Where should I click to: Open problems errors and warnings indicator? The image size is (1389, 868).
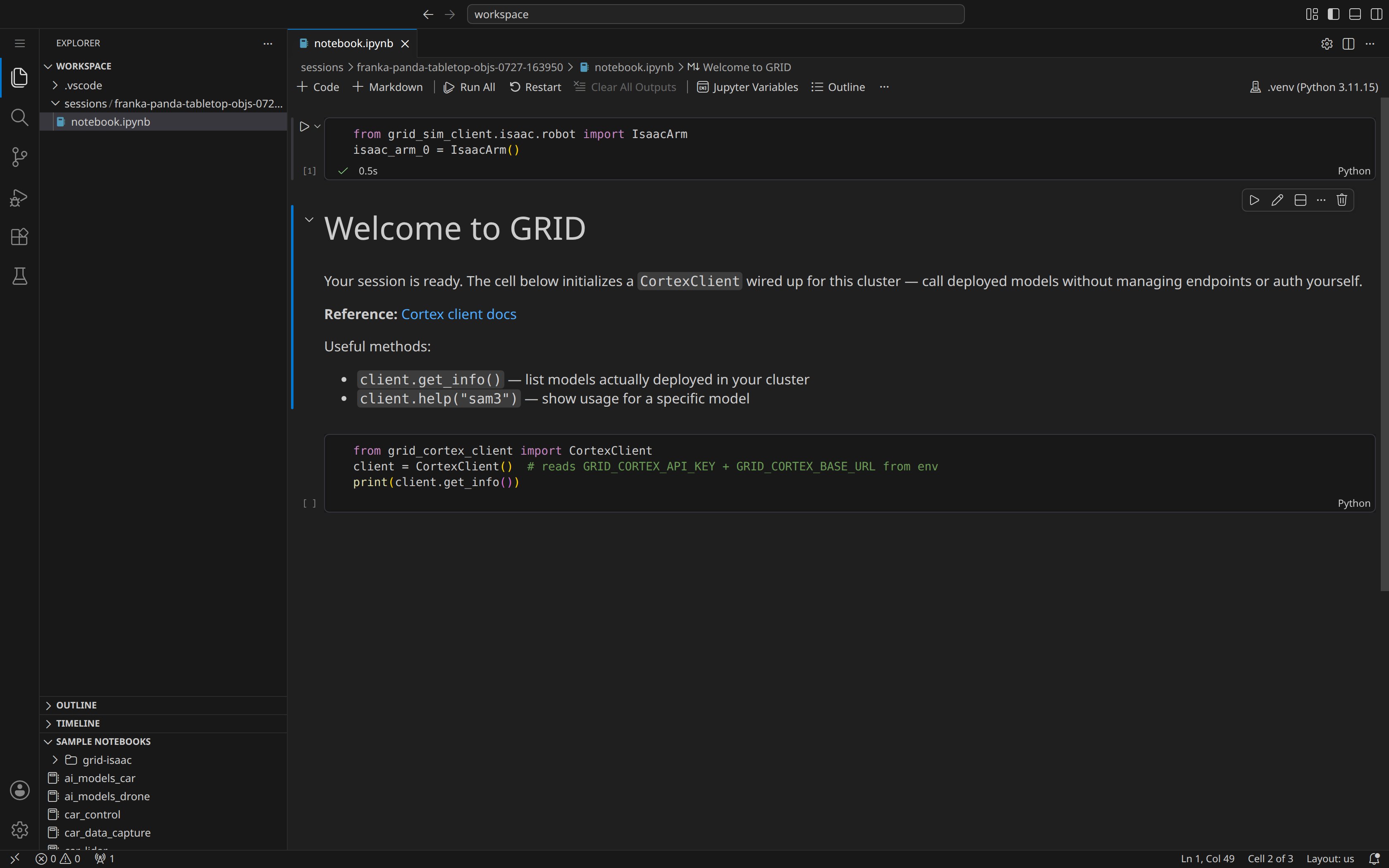point(57,859)
